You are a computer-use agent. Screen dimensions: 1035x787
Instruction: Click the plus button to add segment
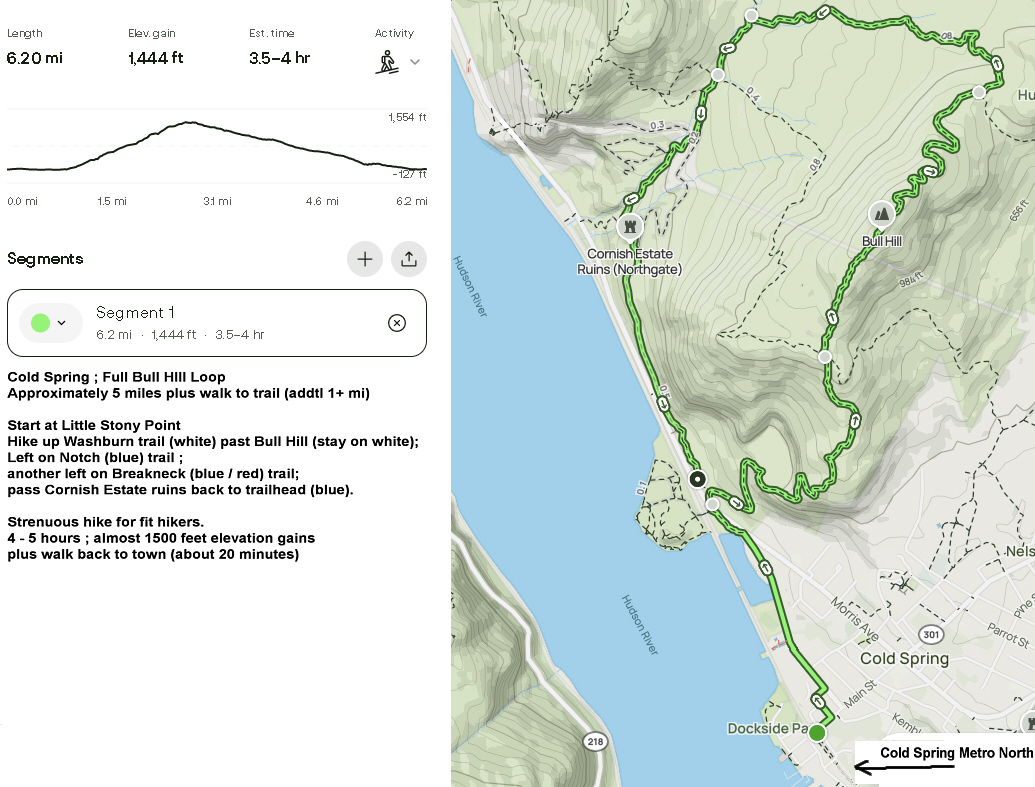[365, 259]
